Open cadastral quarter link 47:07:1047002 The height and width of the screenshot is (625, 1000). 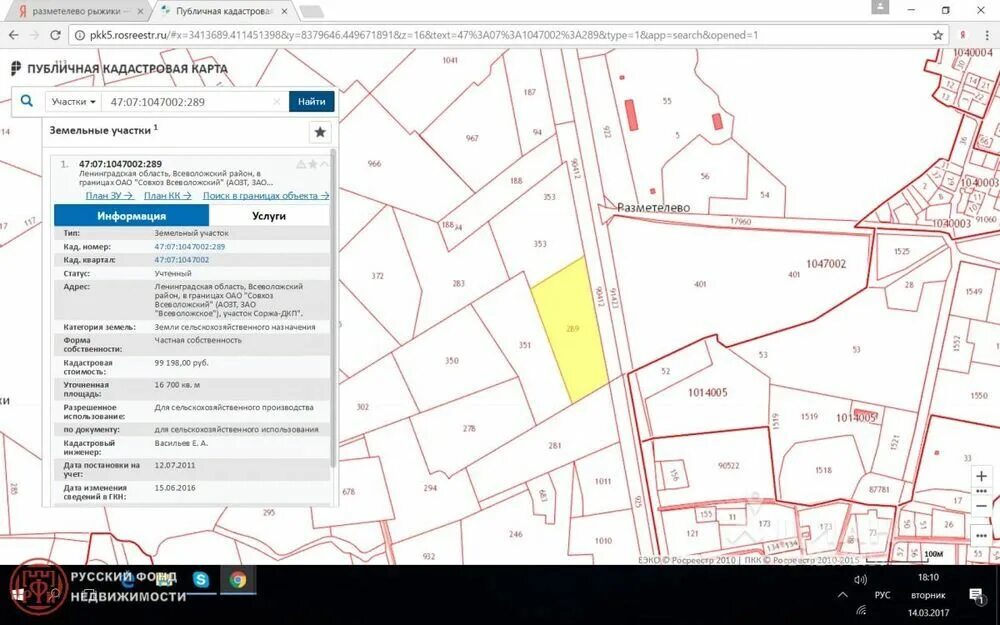[182, 260]
